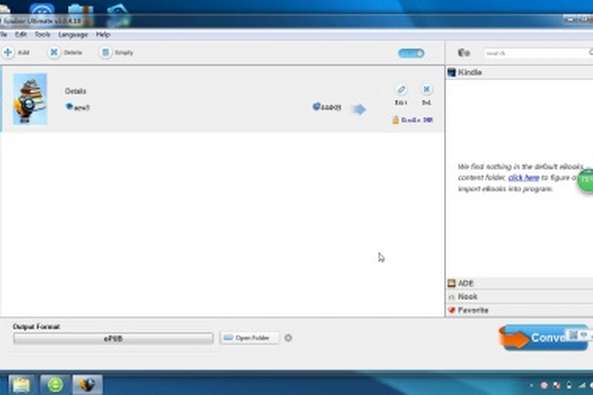Image resolution: width=593 pixels, height=395 pixels.
Task: Click the Del icon on book row
Action: pos(427,89)
